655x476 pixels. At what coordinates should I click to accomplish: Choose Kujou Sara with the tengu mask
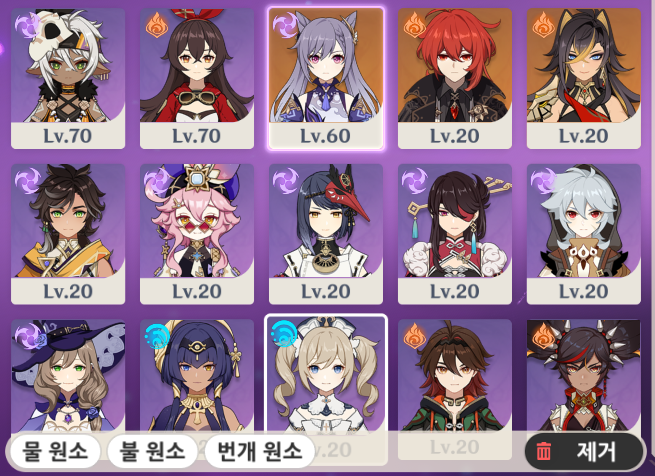tap(326, 234)
